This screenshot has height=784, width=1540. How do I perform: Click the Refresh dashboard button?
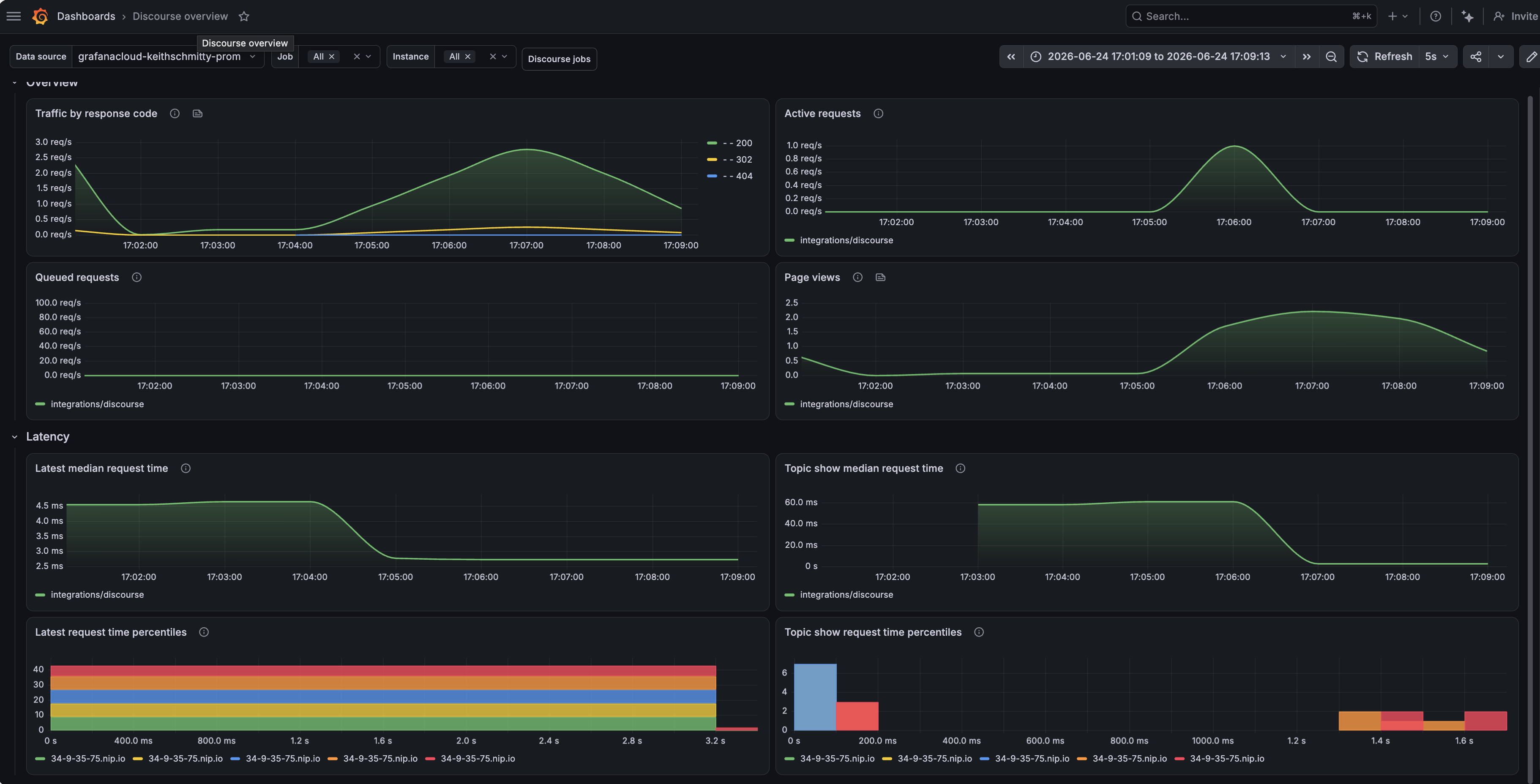click(x=1384, y=56)
